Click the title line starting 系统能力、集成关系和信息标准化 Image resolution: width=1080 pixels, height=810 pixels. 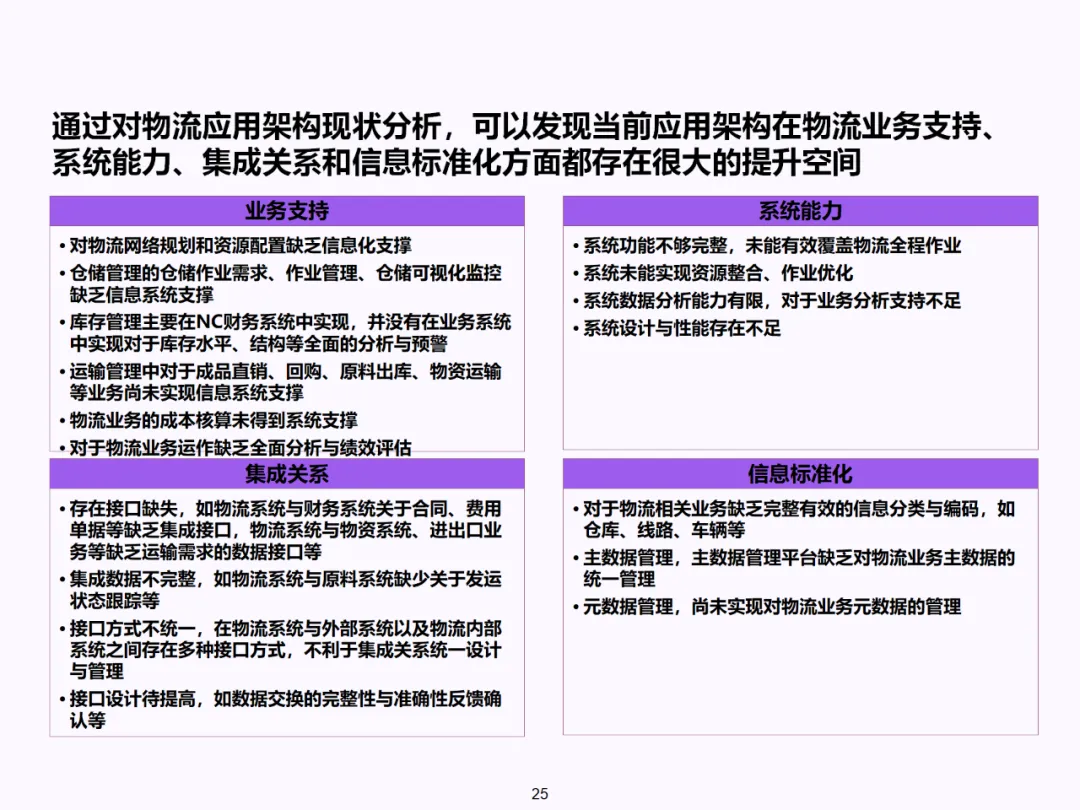456,163
